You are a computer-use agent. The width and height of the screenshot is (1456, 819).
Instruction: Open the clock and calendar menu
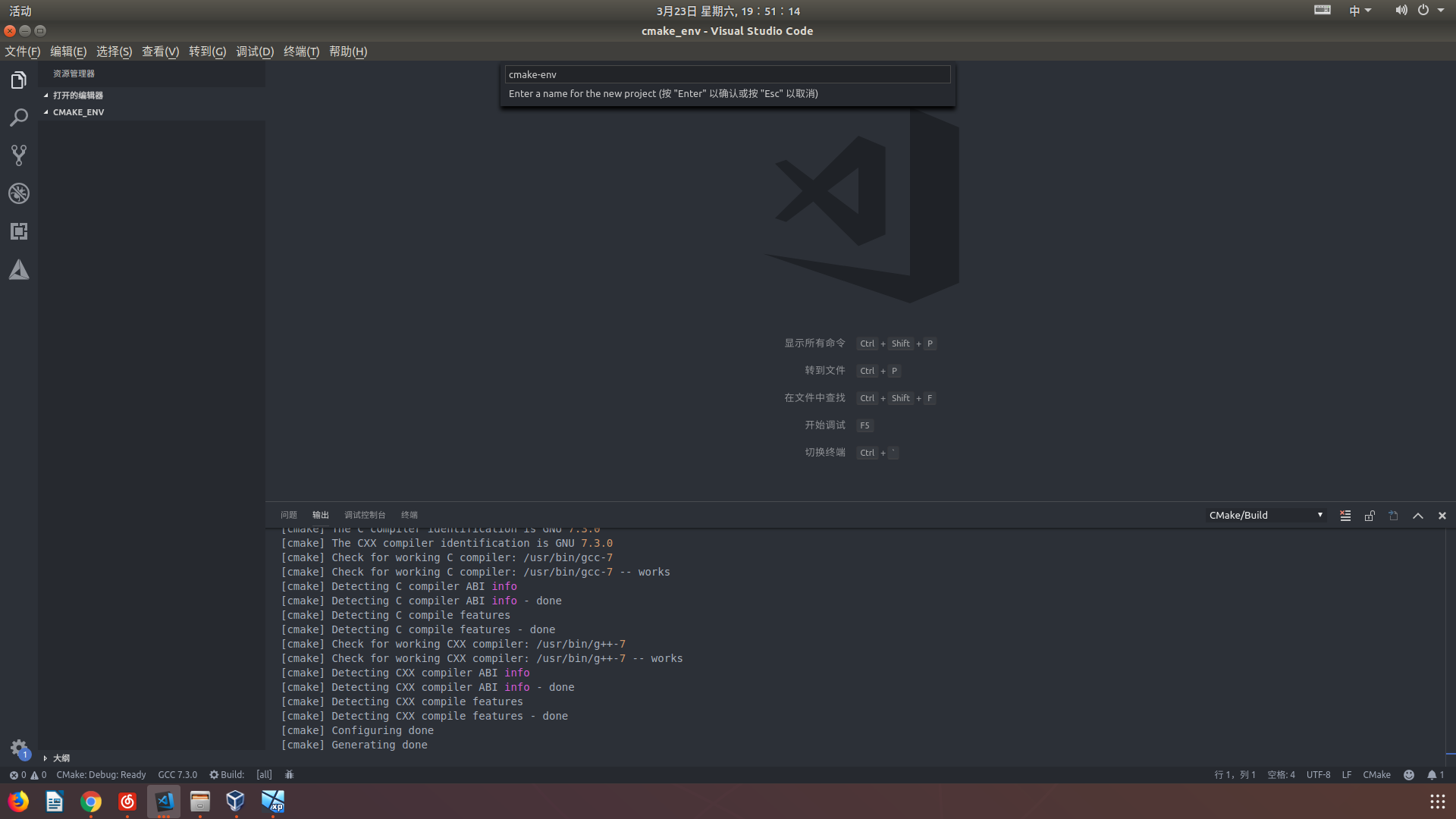pos(728,11)
